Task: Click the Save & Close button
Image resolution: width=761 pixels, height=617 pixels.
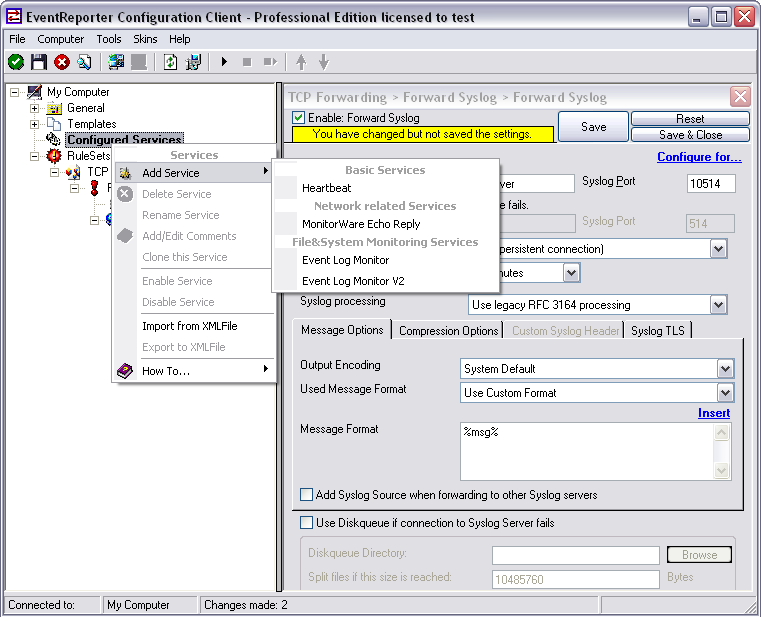Action: pyautogui.click(x=690, y=134)
